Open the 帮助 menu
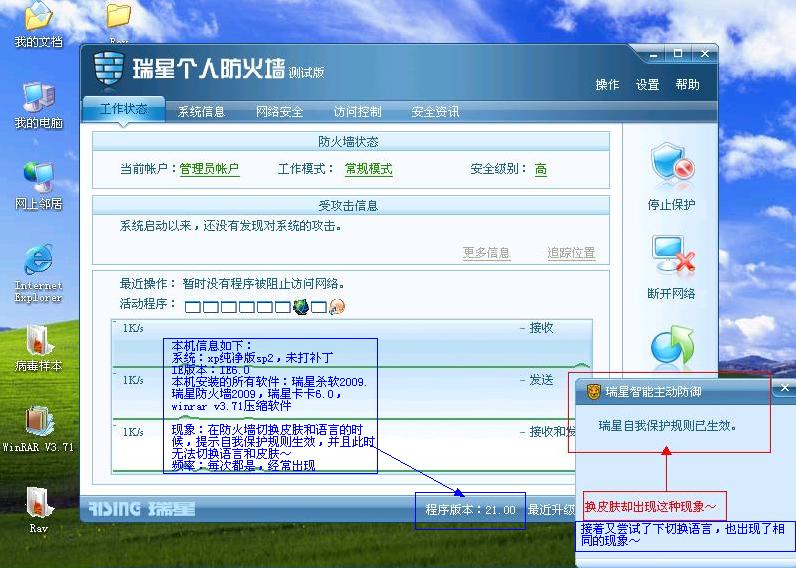796x568 pixels. point(687,85)
